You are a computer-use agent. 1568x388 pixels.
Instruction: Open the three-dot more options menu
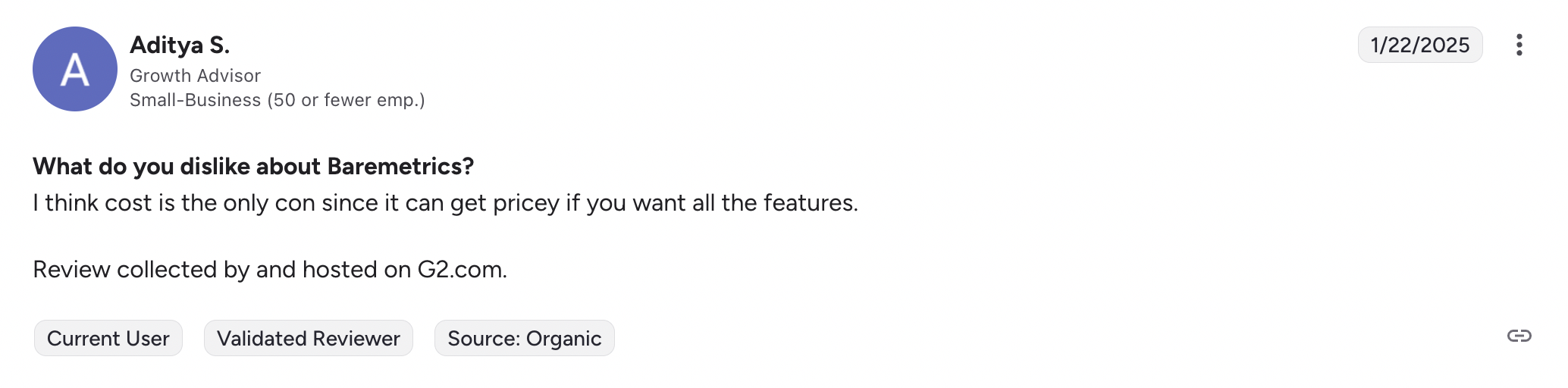[1519, 45]
